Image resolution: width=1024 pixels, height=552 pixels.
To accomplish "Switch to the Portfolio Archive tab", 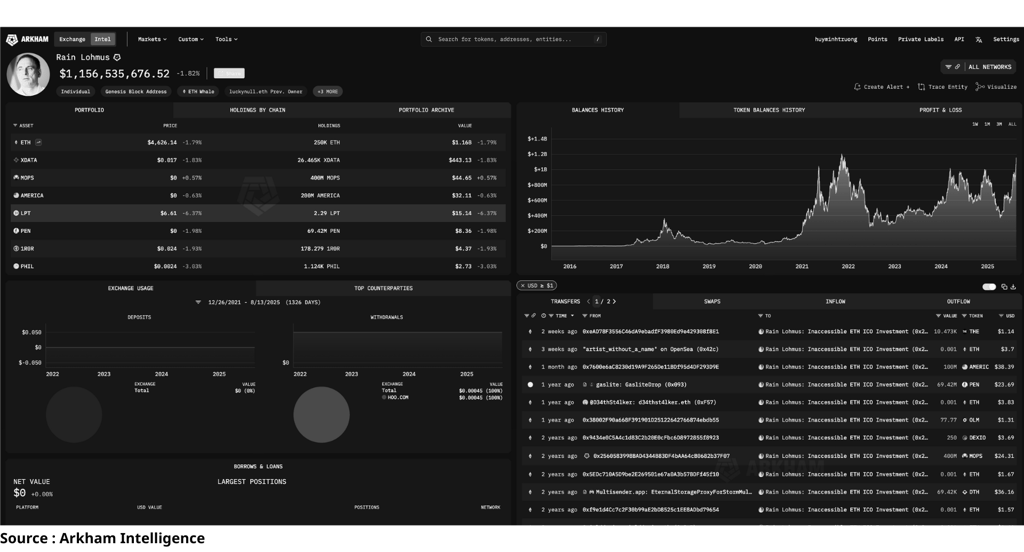I will pyautogui.click(x=426, y=110).
